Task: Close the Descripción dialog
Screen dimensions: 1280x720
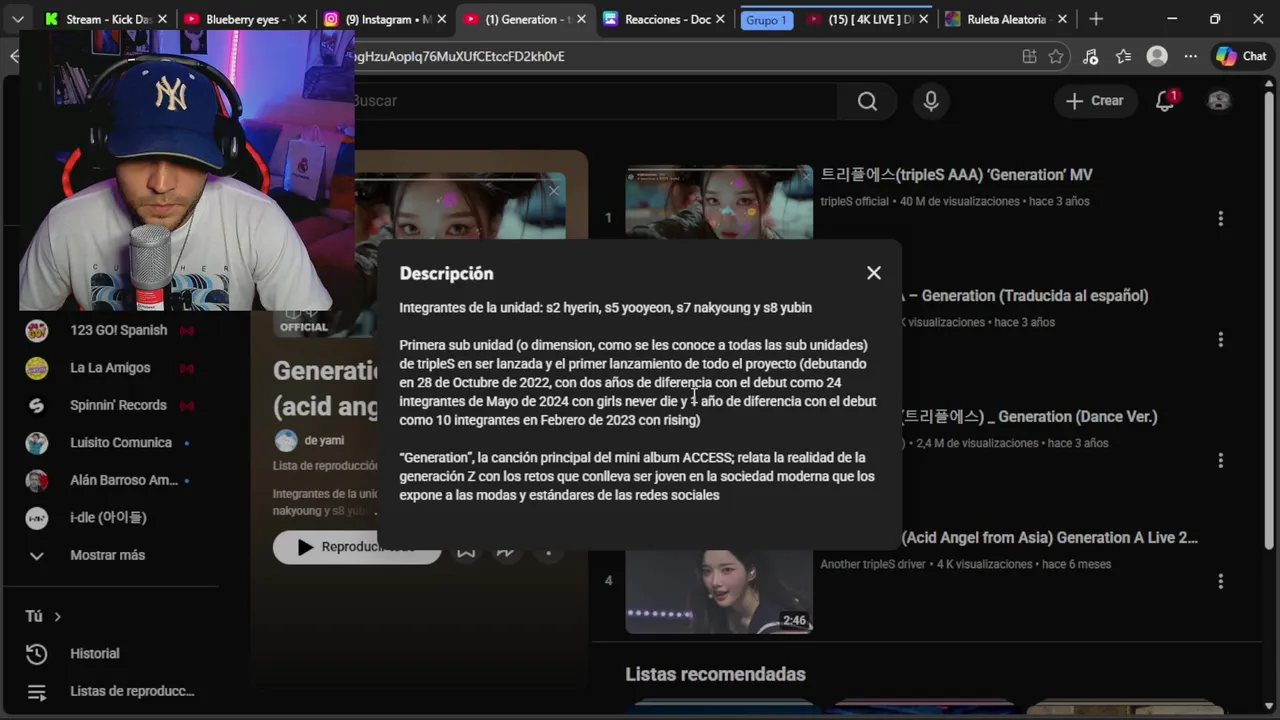Action: [x=874, y=273]
